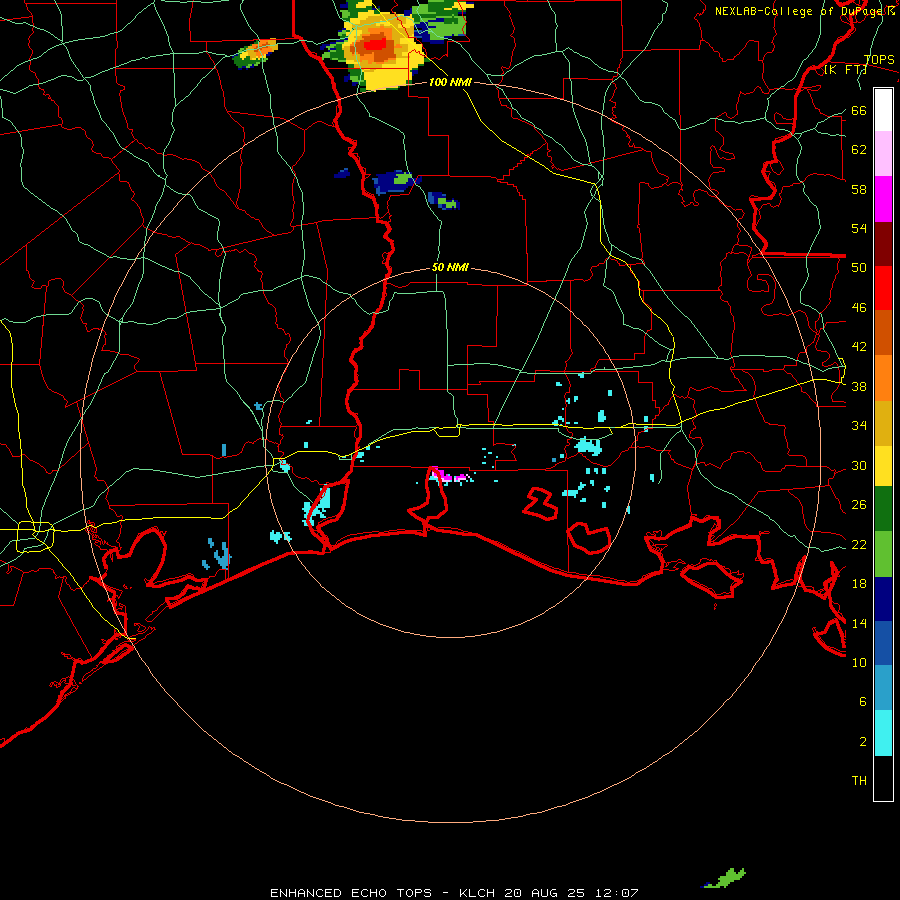Pick the light green legend swatch
The image size is (900, 900).
point(883,554)
